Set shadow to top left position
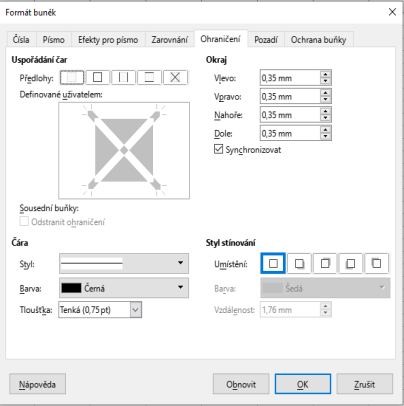404x406 pixels. [x=377, y=263]
